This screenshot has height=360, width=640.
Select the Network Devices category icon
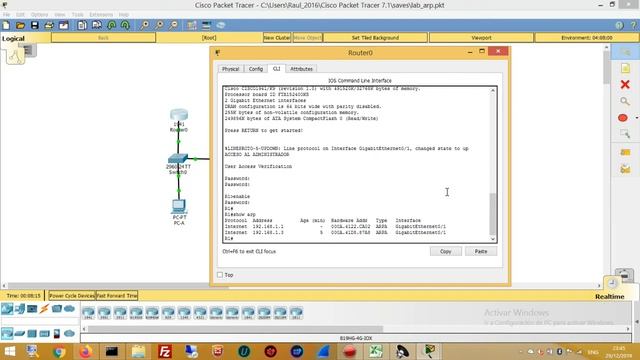pyautogui.click(x=7, y=309)
